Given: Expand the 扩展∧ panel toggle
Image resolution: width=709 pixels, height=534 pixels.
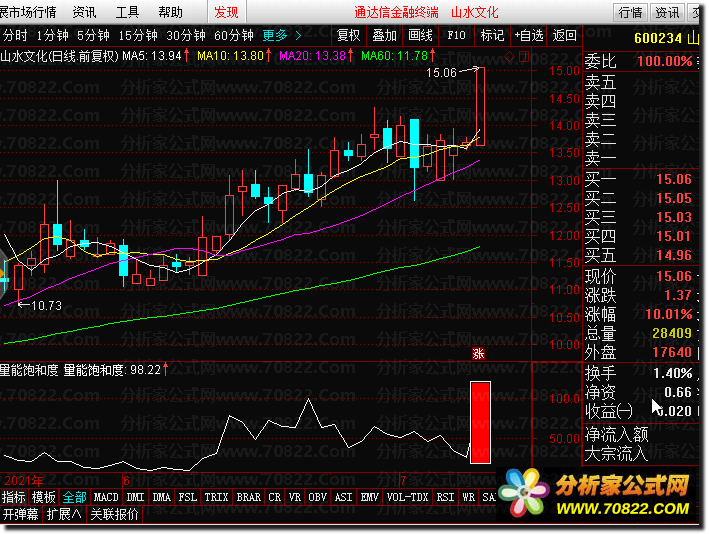Looking at the screenshot, I should click(x=64, y=514).
